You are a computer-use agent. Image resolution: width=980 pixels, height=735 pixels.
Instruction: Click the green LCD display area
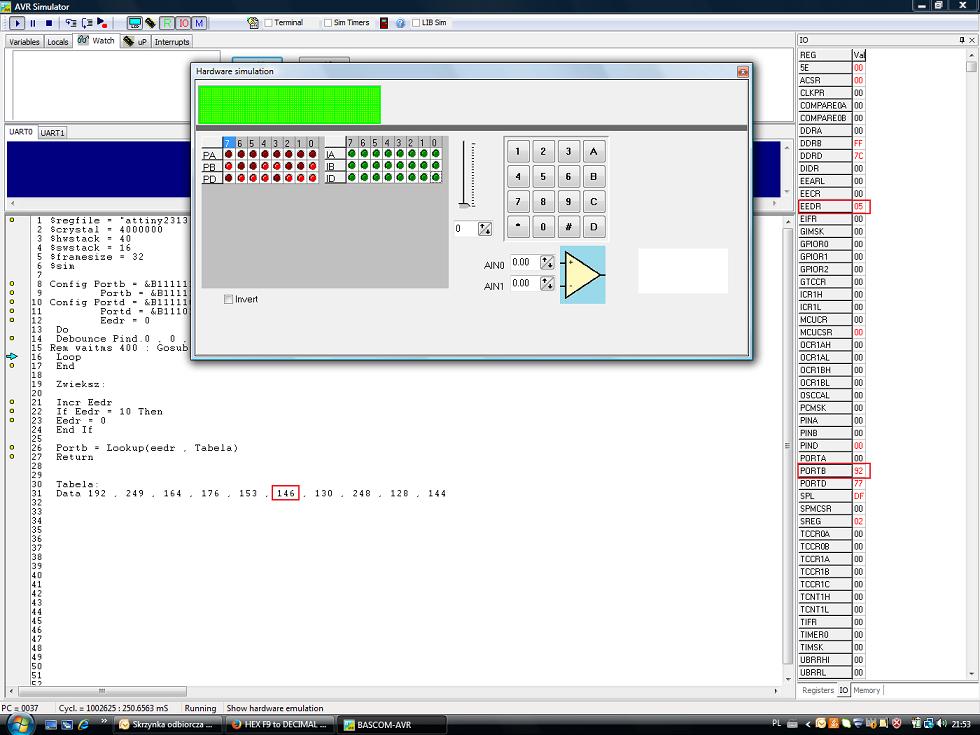pyautogui.click(x=289, y=104)
